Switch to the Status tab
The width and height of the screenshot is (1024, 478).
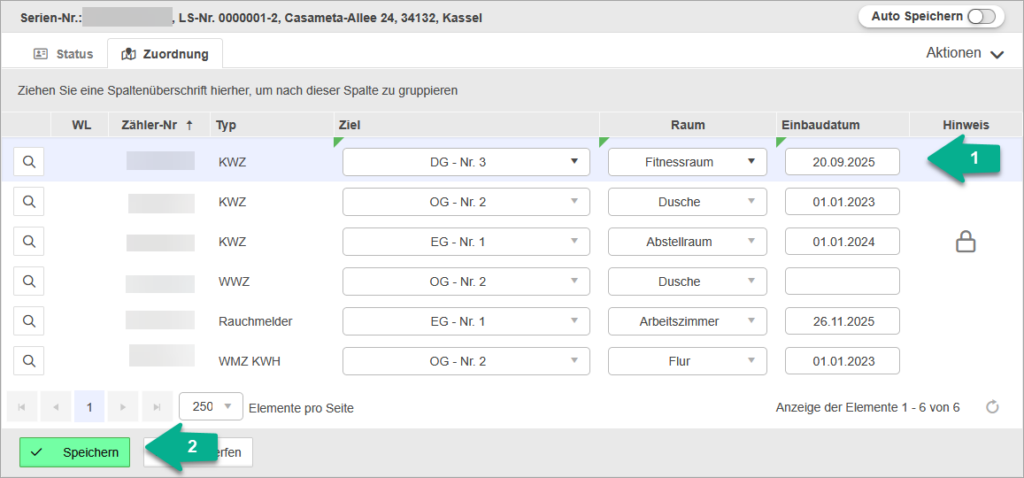(64, 54)
